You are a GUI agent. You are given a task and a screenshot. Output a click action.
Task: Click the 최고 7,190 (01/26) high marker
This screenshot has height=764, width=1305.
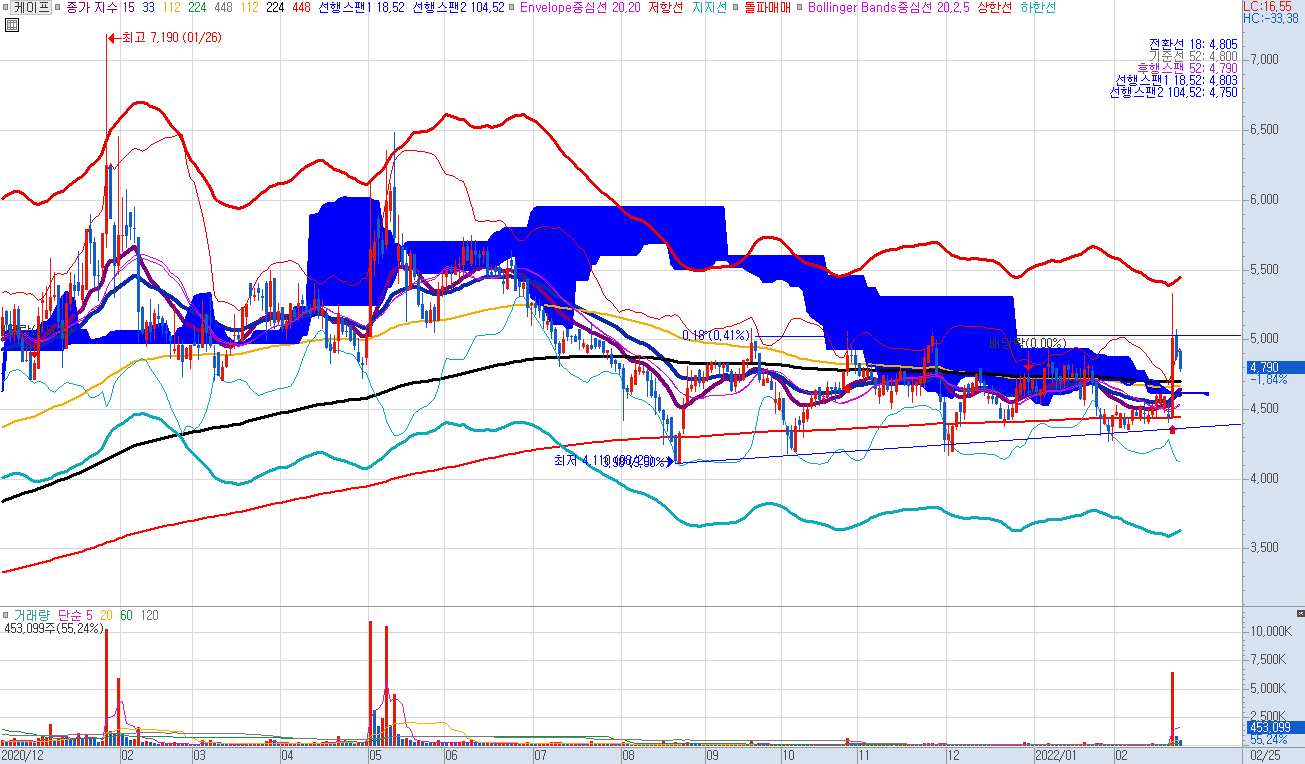click(162, 38)
